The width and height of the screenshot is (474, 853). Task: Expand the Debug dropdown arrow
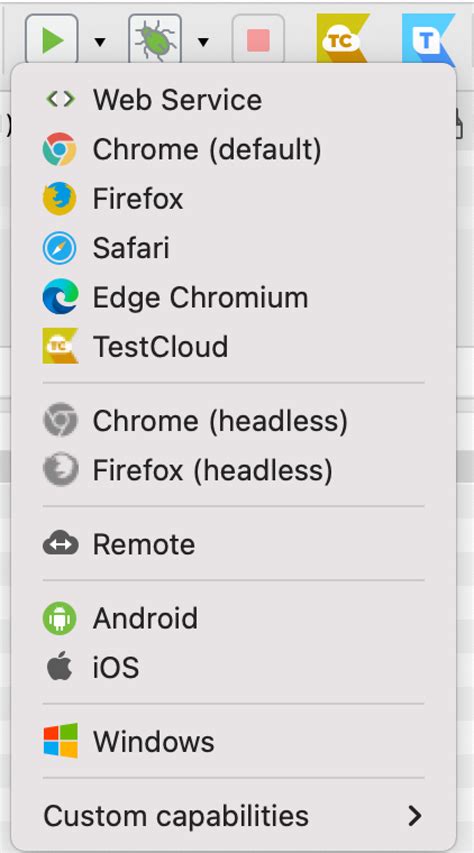coord(203,42)
